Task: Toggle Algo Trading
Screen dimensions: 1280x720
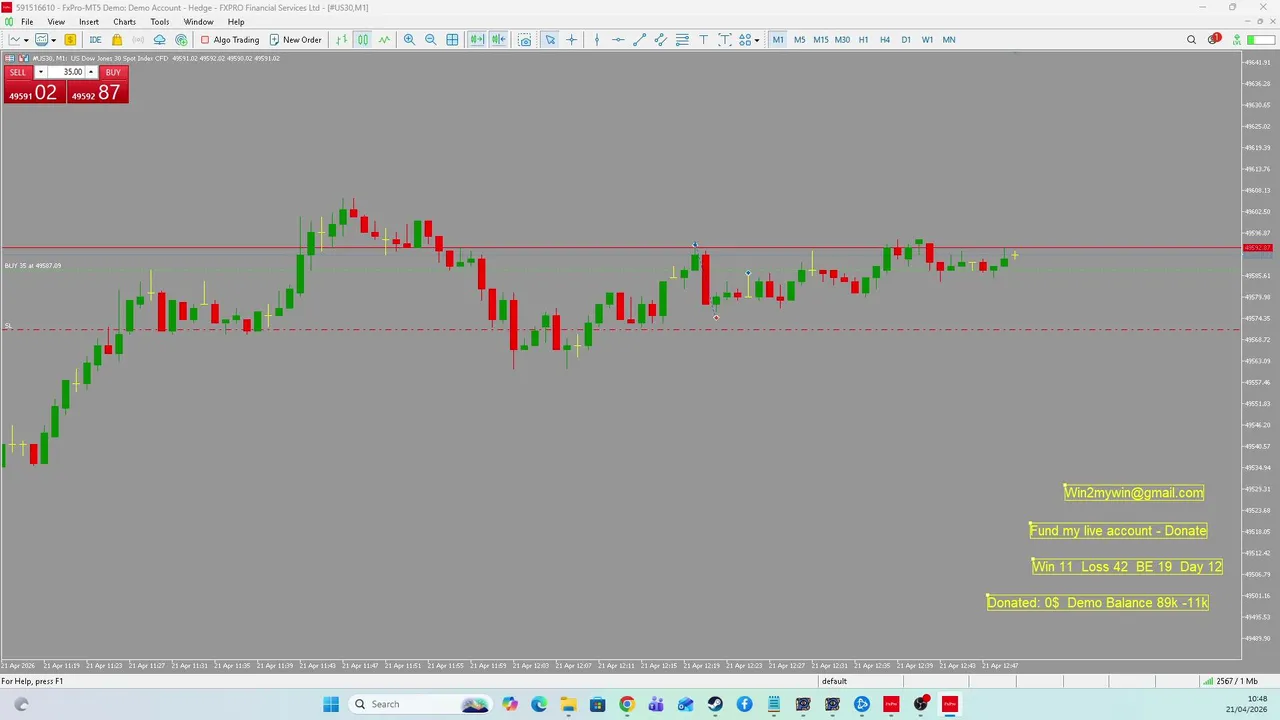Action: 229,40
